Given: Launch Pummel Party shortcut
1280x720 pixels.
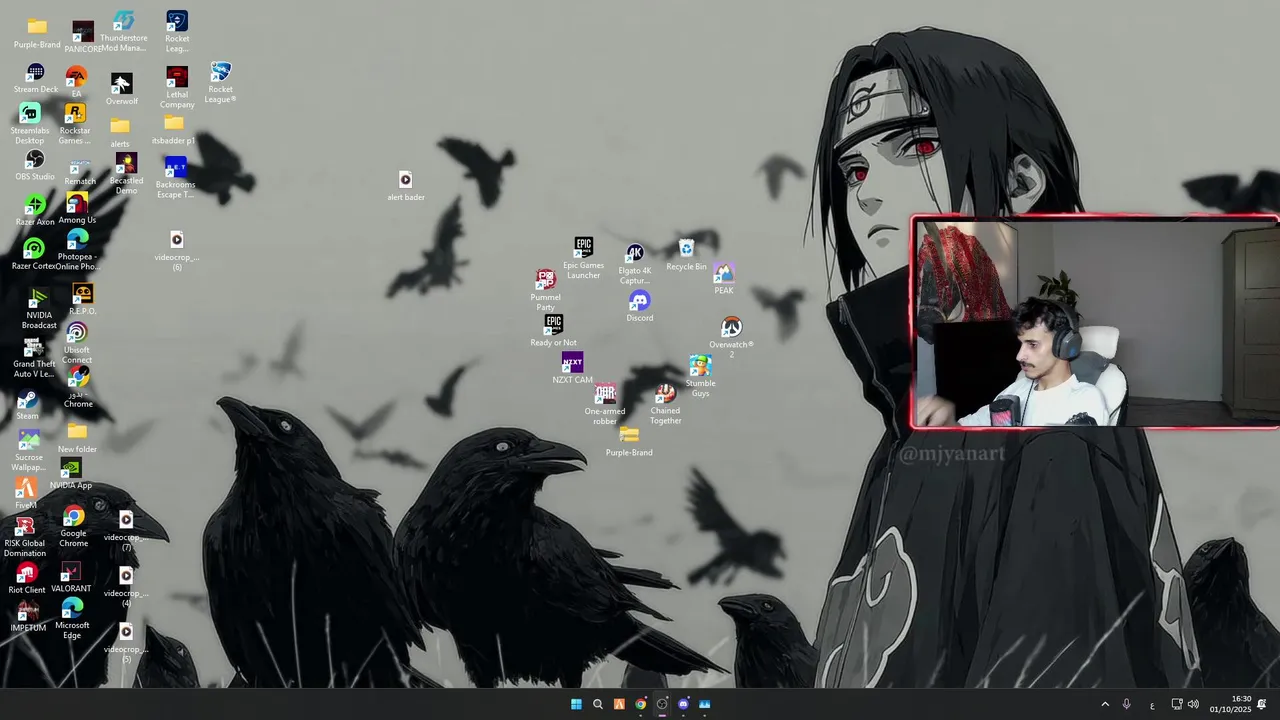Looking at the screenshot, I should point(545,290).
